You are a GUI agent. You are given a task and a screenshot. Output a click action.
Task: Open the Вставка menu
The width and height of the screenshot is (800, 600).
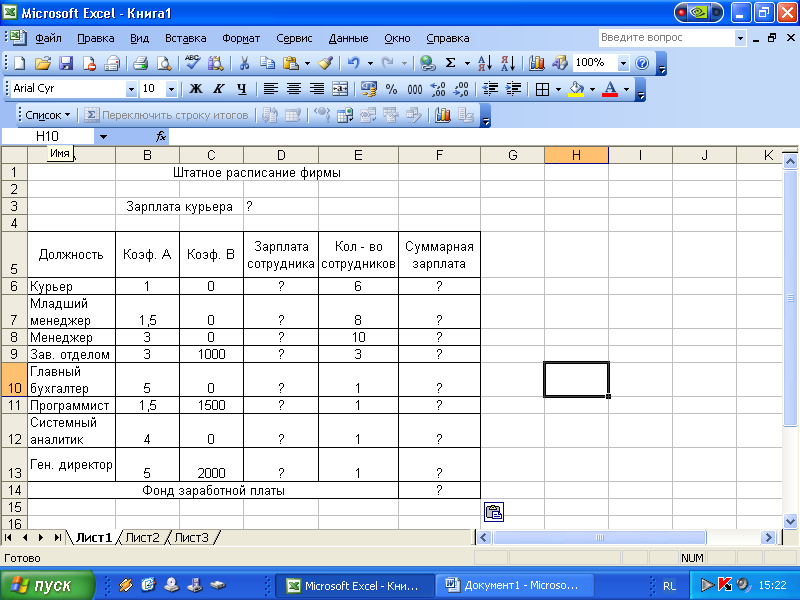186,38
